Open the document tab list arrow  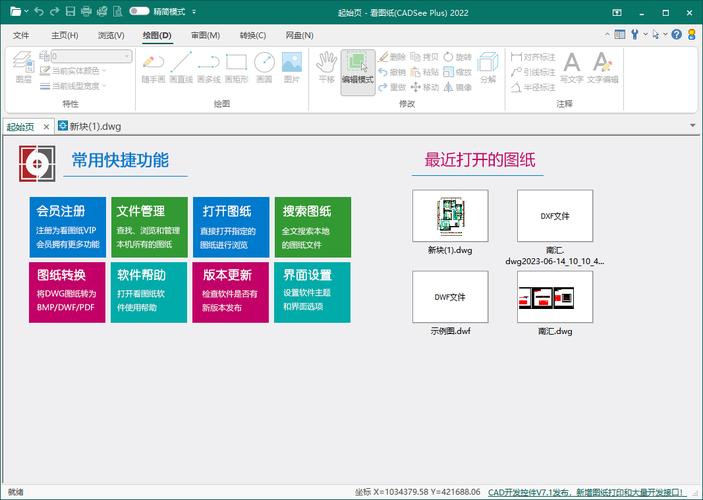tap(693, 126)
